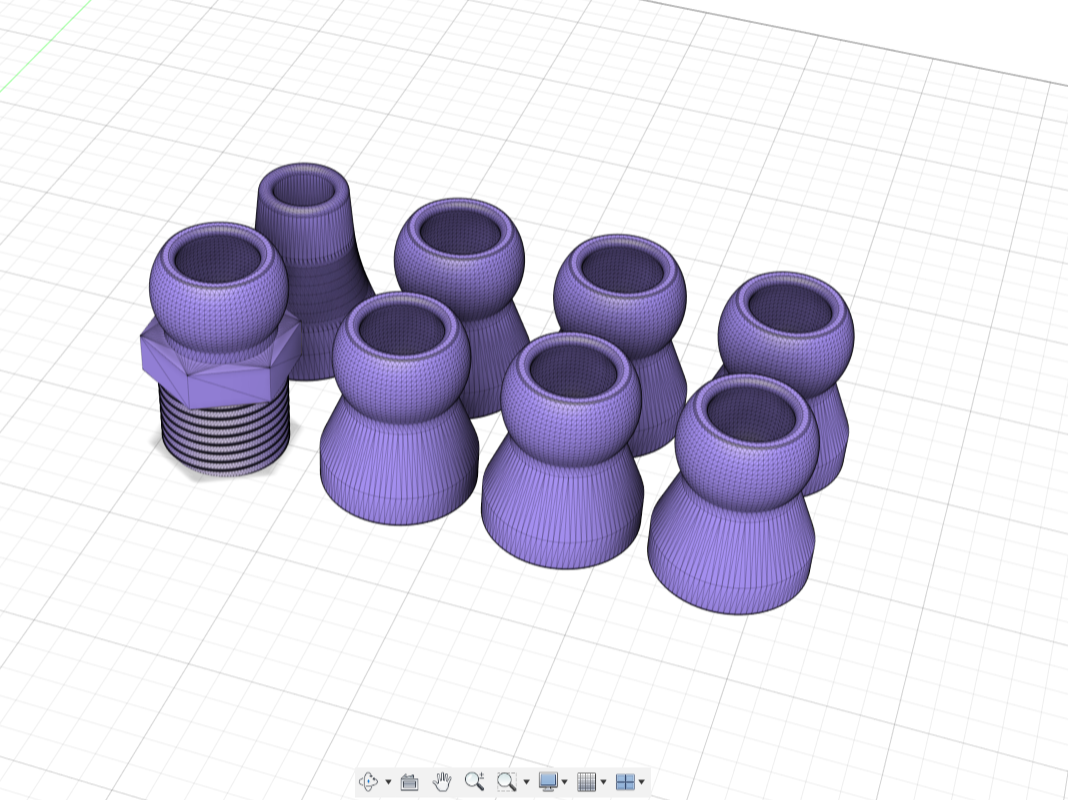Viewport: 1068px width, 801px height.
Task: Expand the Viewports dropdown arrow
Action: point(642,782)
